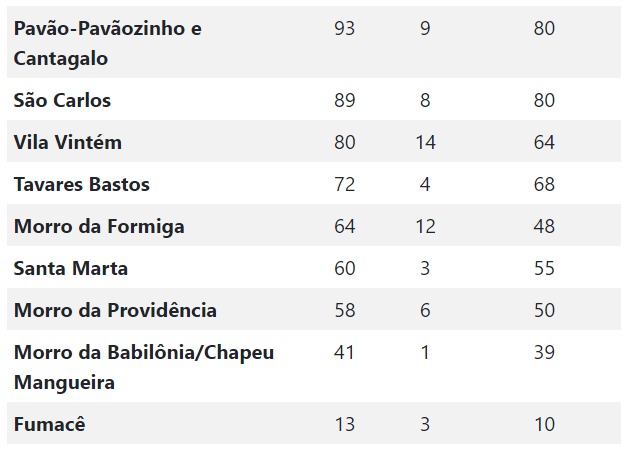The width and height of the screenshot is (627, 449).
Task: Select the Pavão-Pavãozinho e Cantagalo row label
Action: 108,43
